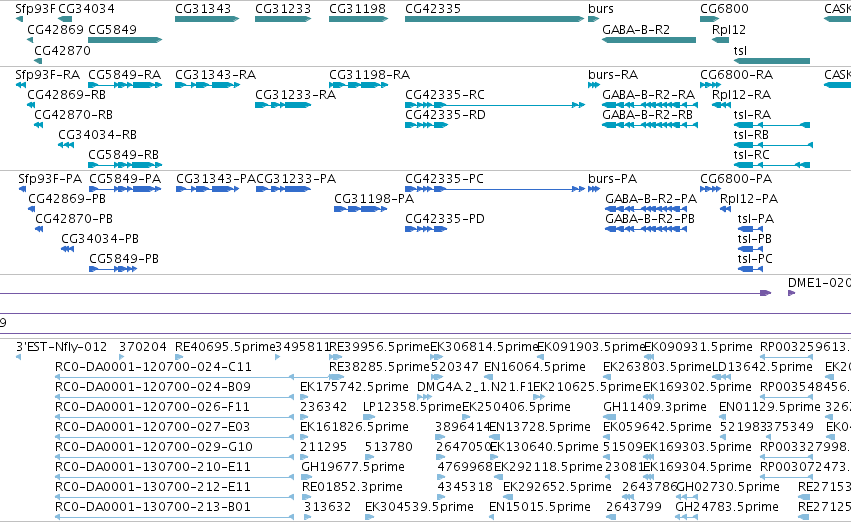The image size is (851, 522).
Task: Select the GABA-B-R2 gene label
Action: pos(636,29)
